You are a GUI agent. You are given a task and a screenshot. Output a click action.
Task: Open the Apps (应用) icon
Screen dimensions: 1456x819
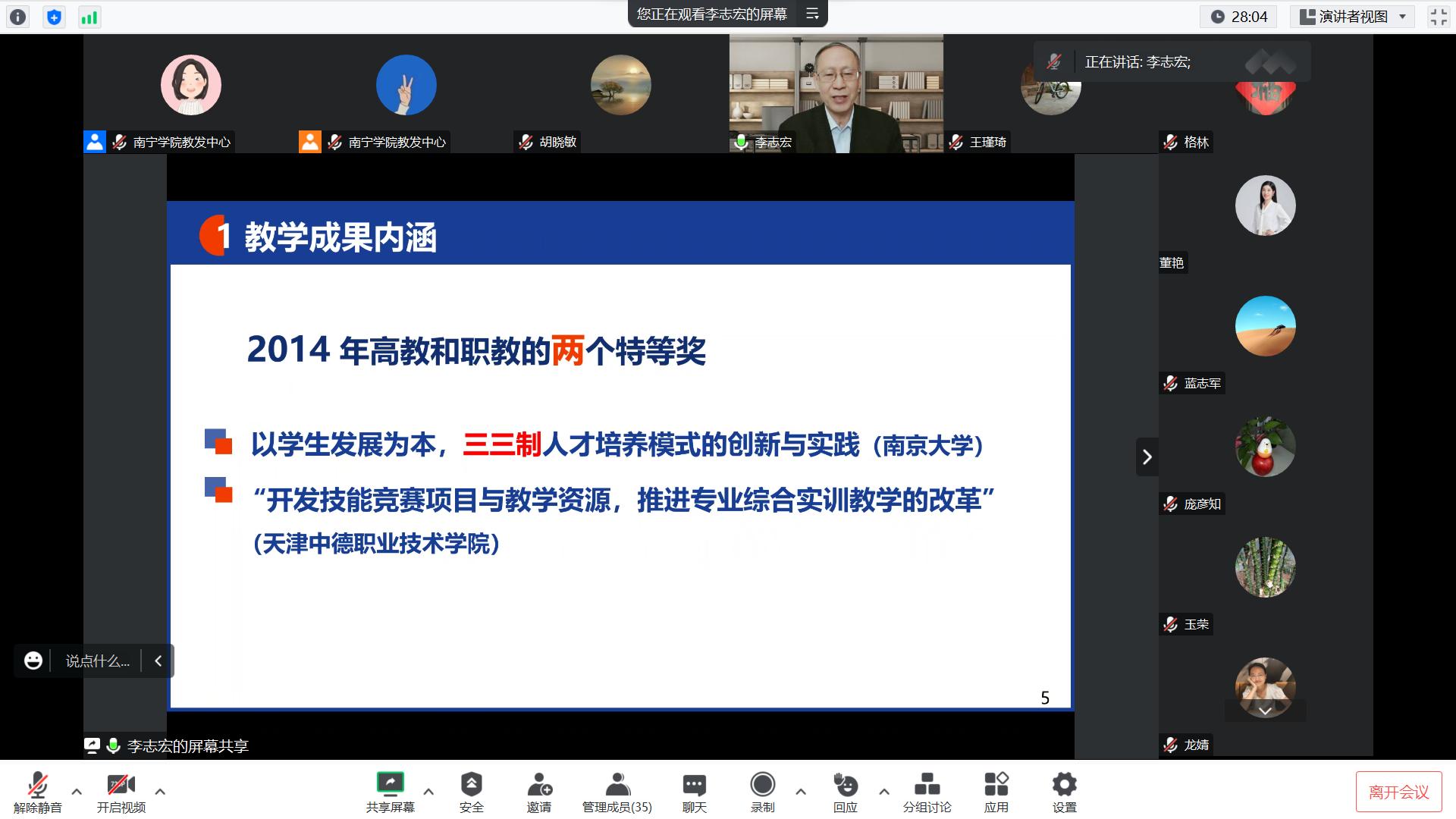click(x=996, y=785)
